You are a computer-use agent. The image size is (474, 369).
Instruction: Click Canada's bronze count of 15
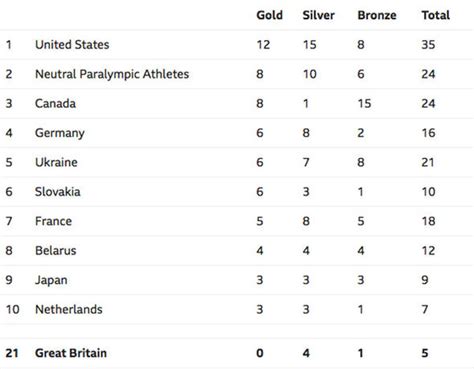click(x=364, y=104)
